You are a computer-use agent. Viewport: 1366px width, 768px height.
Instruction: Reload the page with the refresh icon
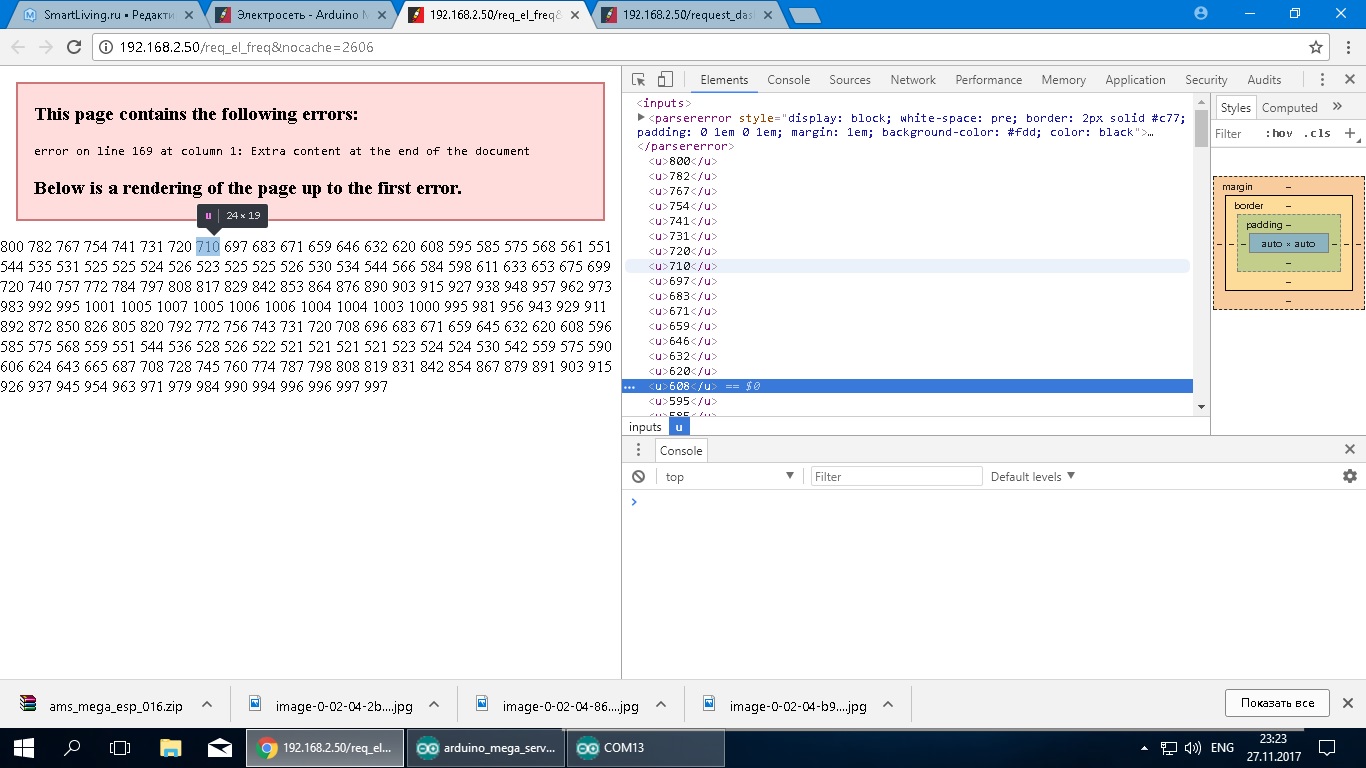73,47
